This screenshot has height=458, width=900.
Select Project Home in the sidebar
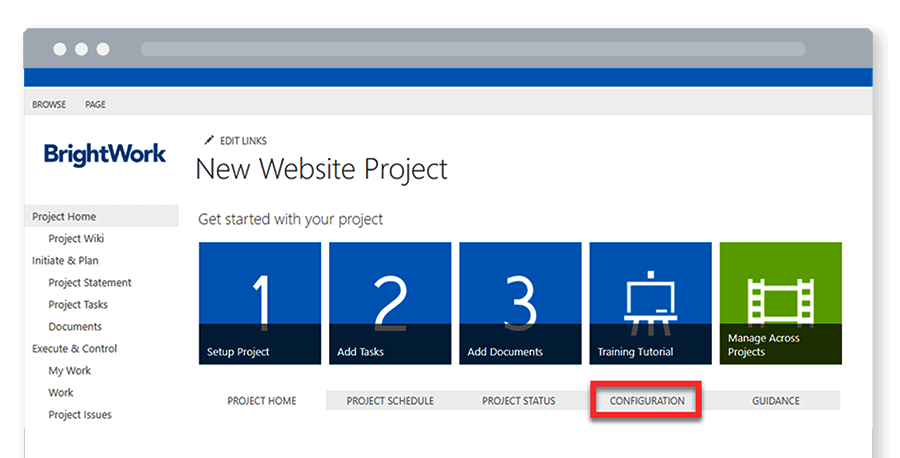[x=64, y=217]
